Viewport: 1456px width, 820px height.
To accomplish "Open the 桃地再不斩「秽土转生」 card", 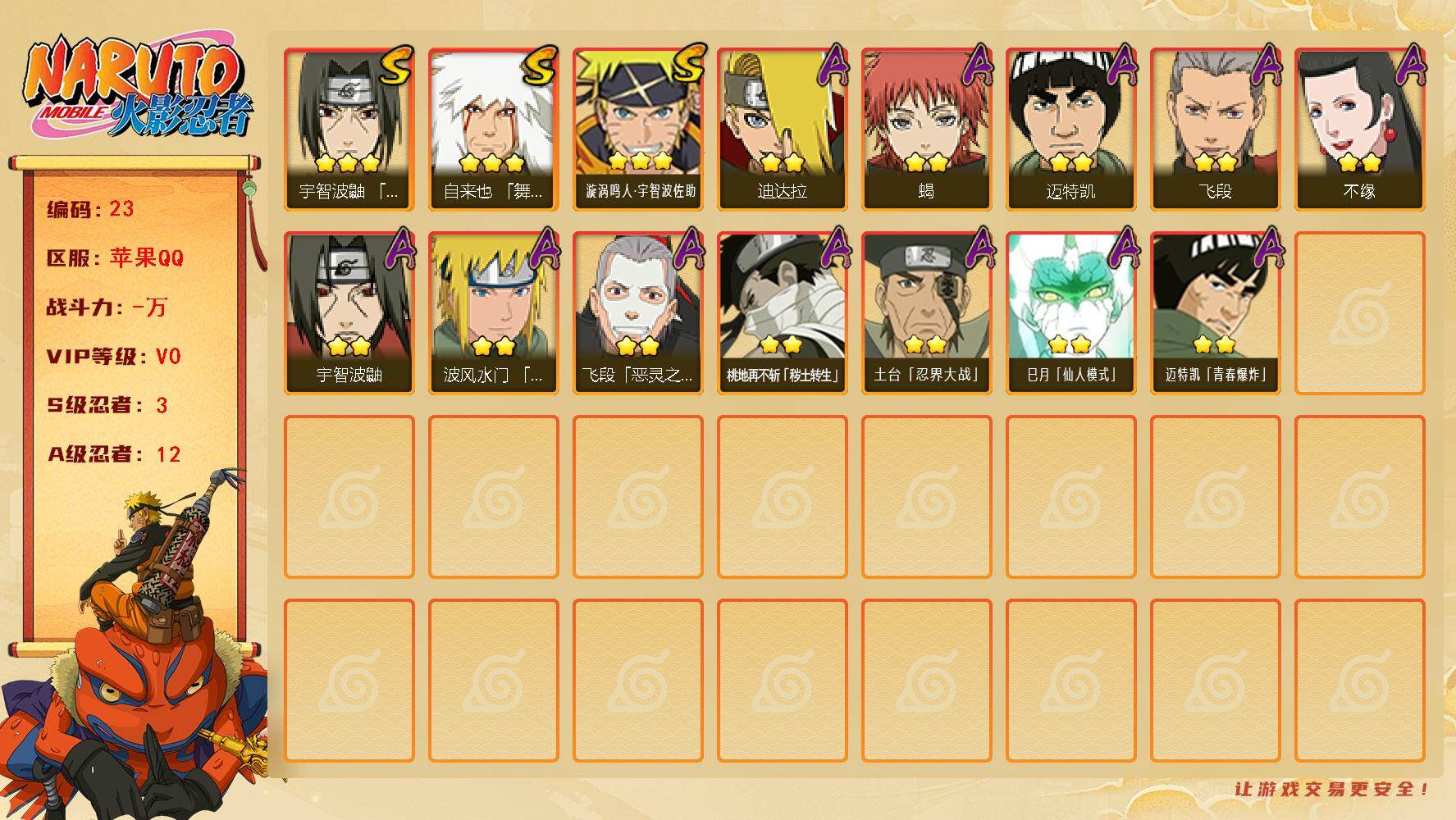I will tap(782, 313).
